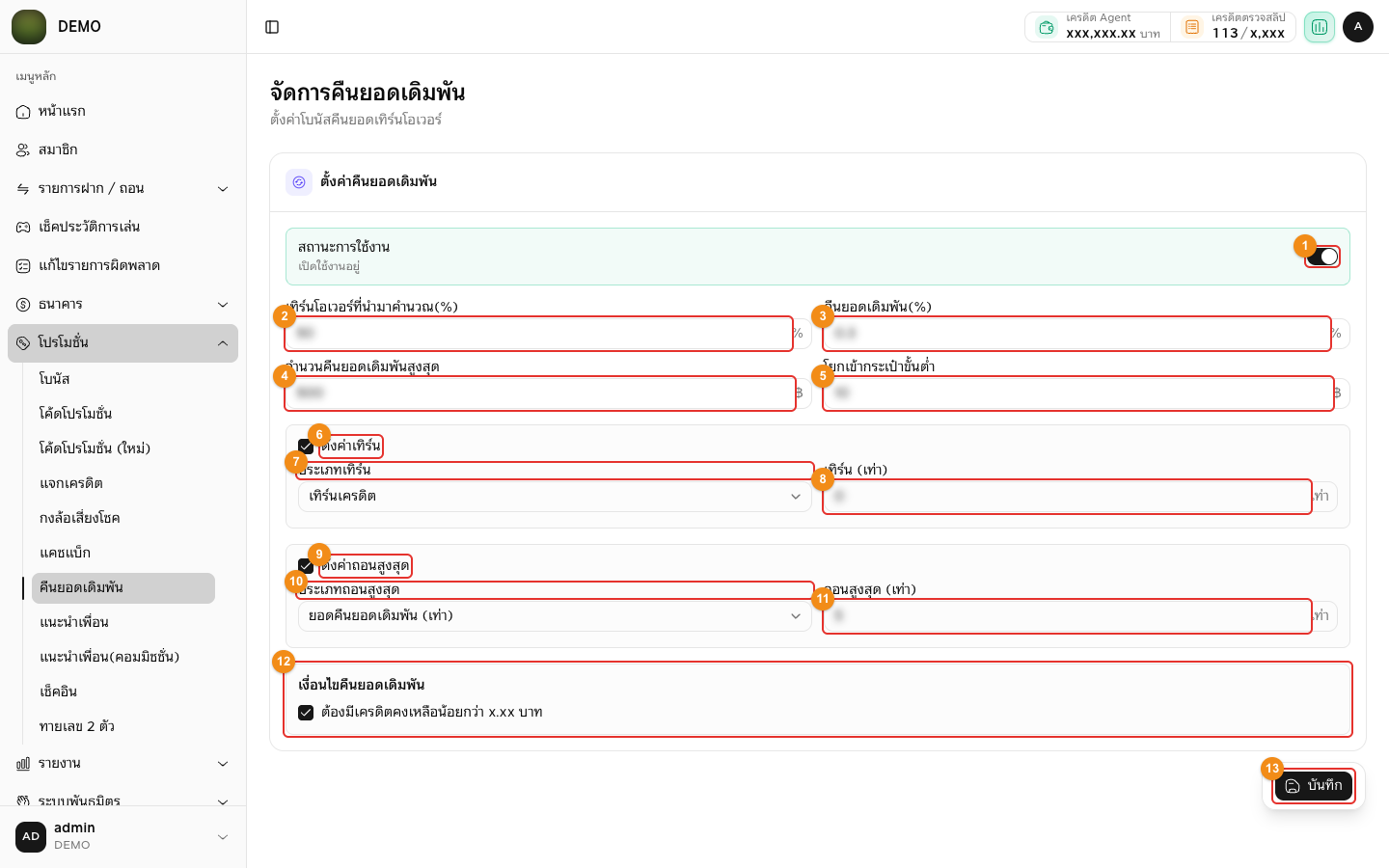This screenshot has width=1389, height=868.
Task: Toggle สถานะการใช้งาน switch
Action: coord(1322,257)
